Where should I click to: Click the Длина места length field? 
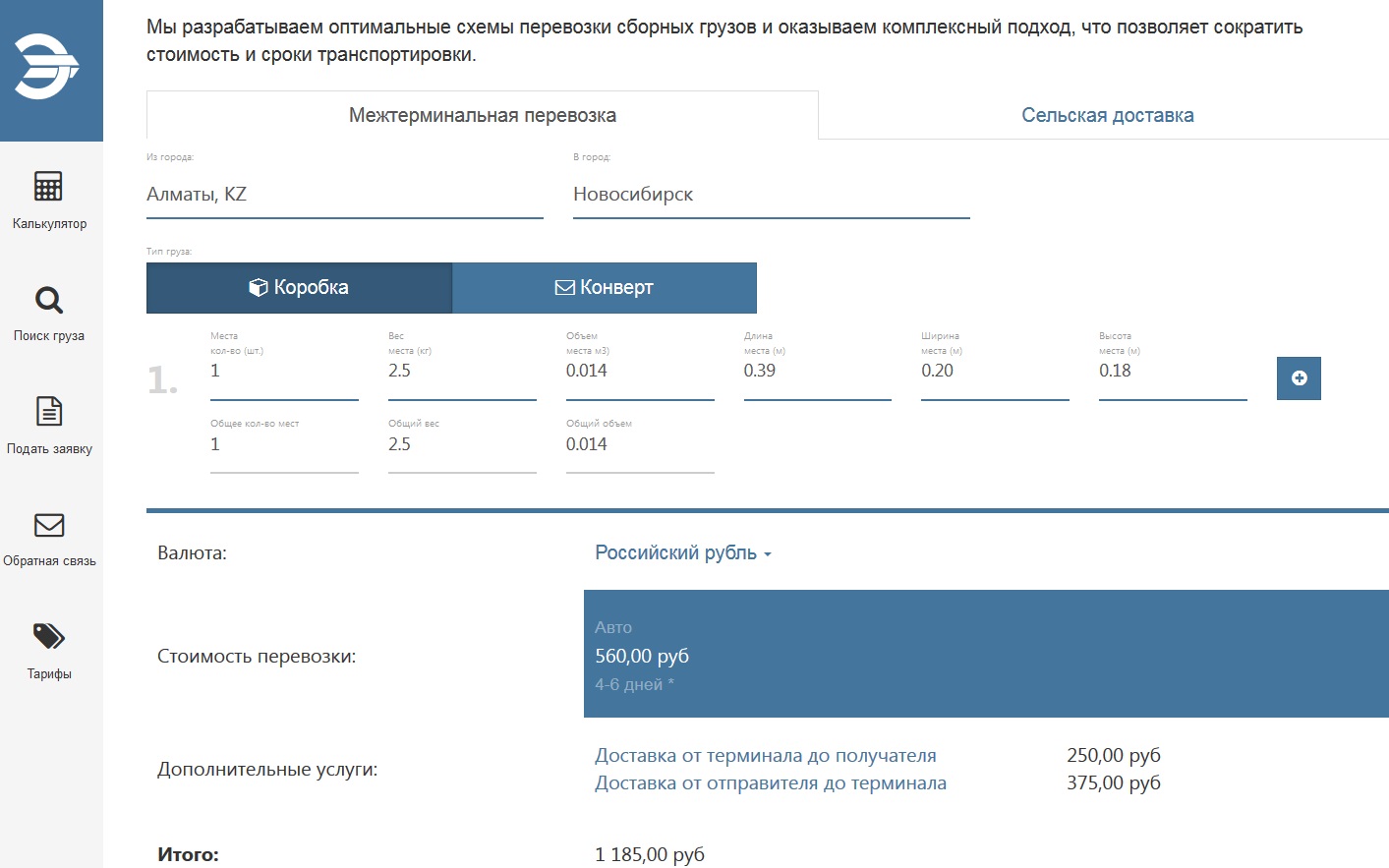click(x=816, y=372)
